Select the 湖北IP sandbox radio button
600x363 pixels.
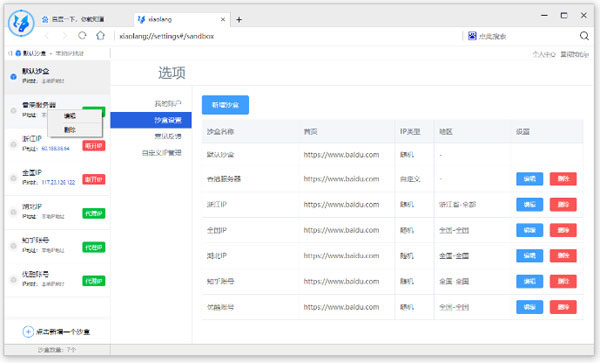click(13, 212)
